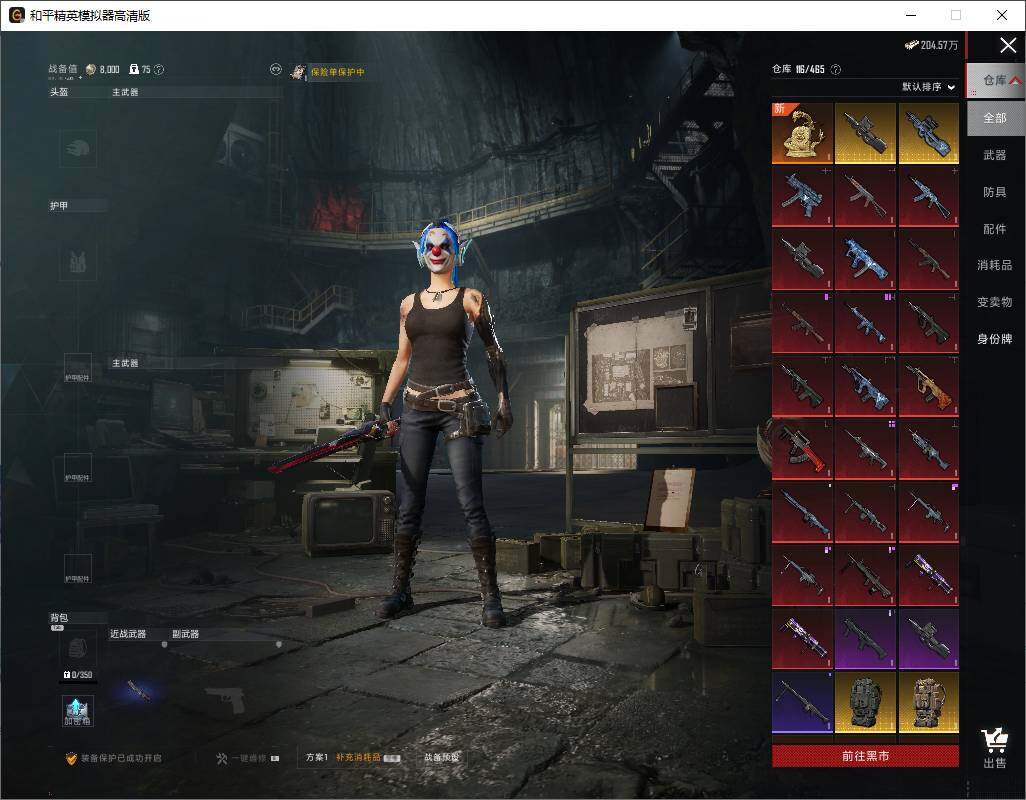The height and width of the screenshot is (800, 1026).
Task: Click the bottom 护甲配件 attachment slot
Action: pyautogui.click(x=77, y=568)
